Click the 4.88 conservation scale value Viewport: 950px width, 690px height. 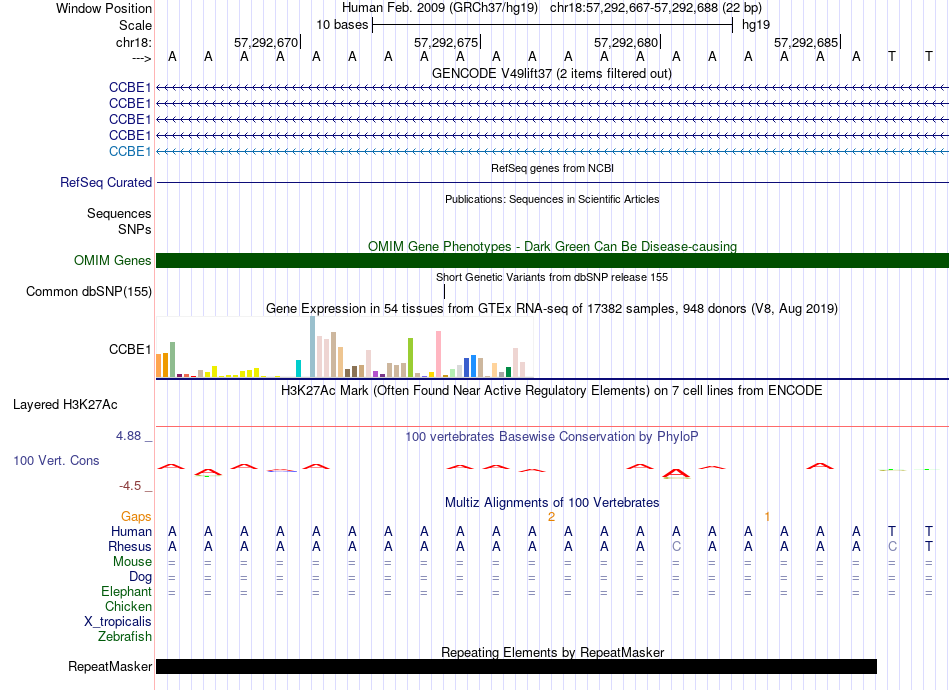128,436
